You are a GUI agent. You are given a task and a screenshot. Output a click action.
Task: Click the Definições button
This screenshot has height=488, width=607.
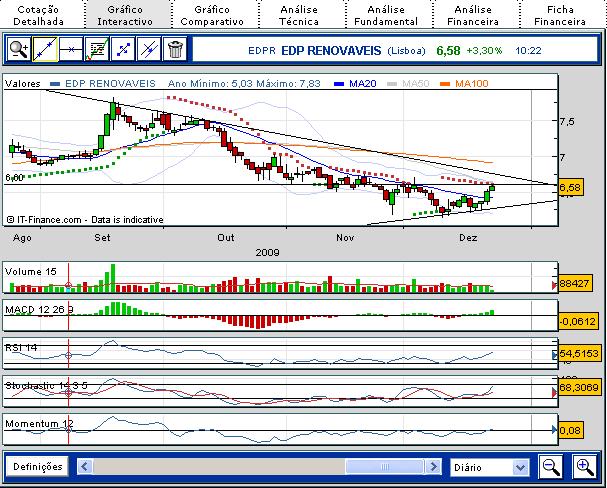click(38, 467)
